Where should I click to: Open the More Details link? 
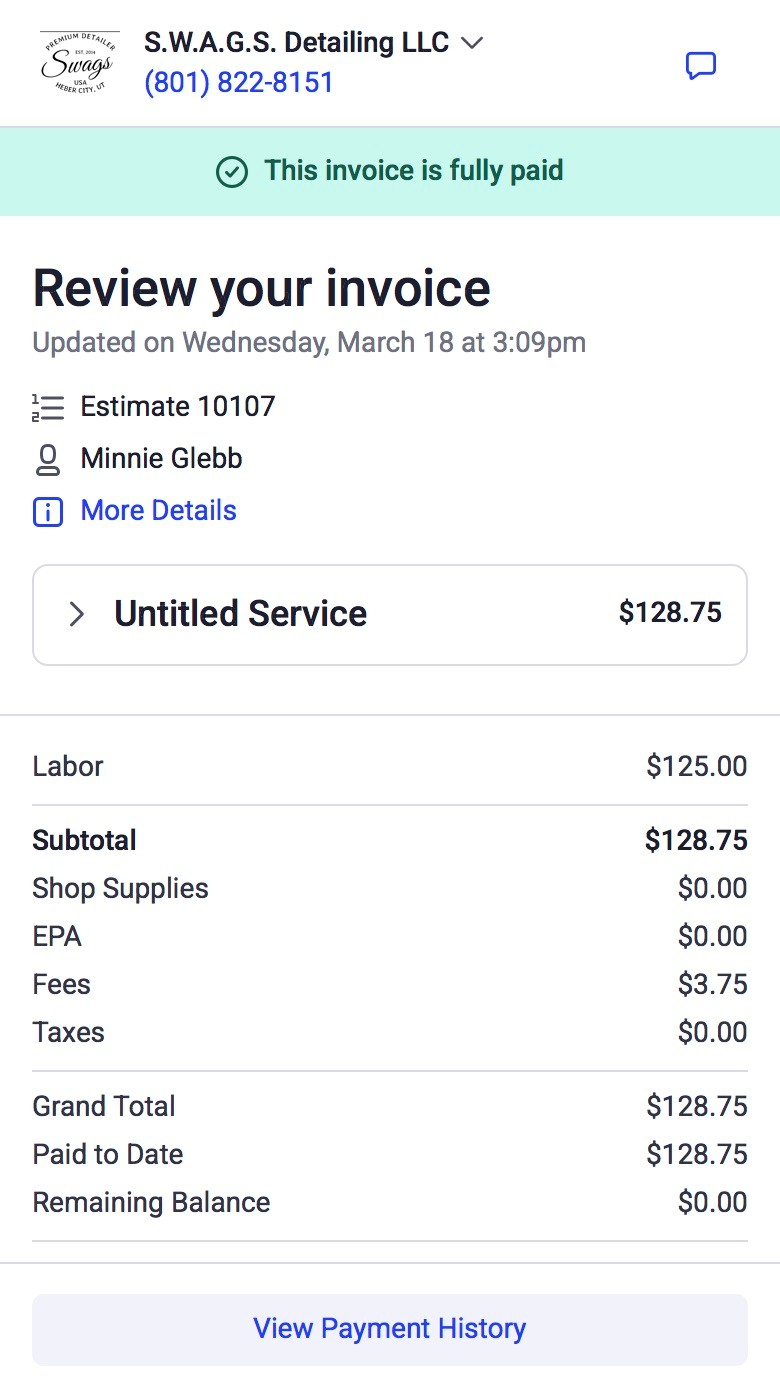158,511
